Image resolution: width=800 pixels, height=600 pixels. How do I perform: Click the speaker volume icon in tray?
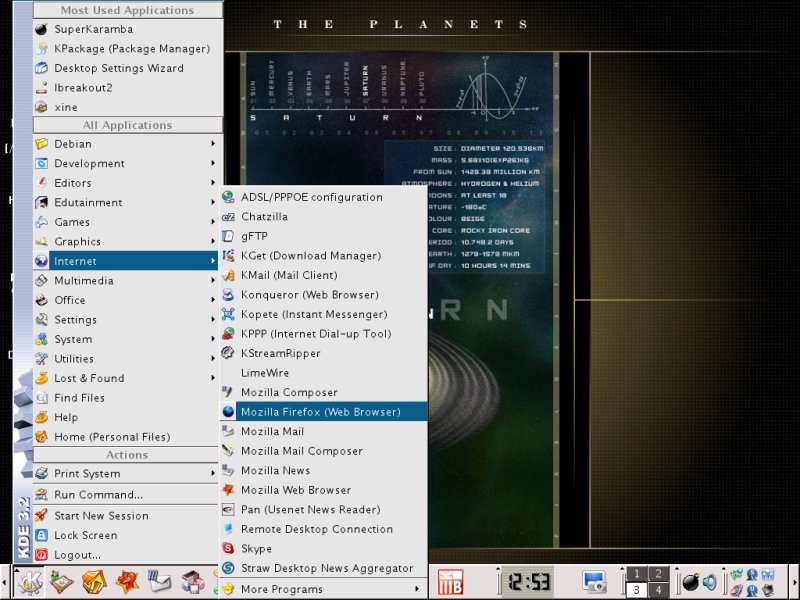click(x=709, y=581)
